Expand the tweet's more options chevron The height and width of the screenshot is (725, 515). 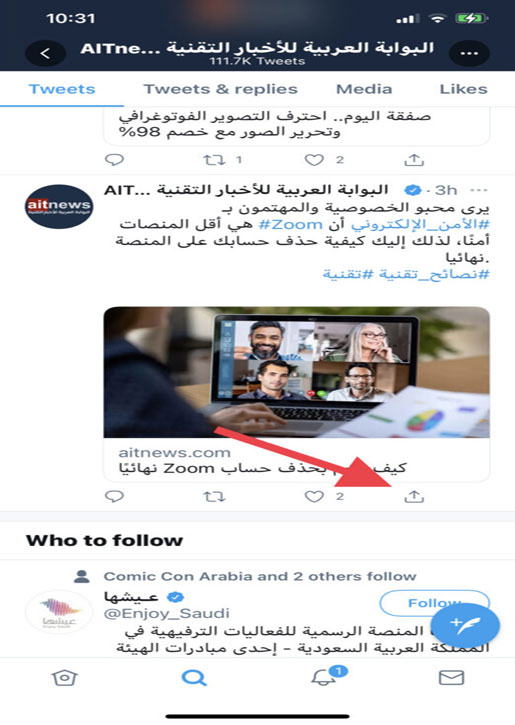tap(478, 190)
